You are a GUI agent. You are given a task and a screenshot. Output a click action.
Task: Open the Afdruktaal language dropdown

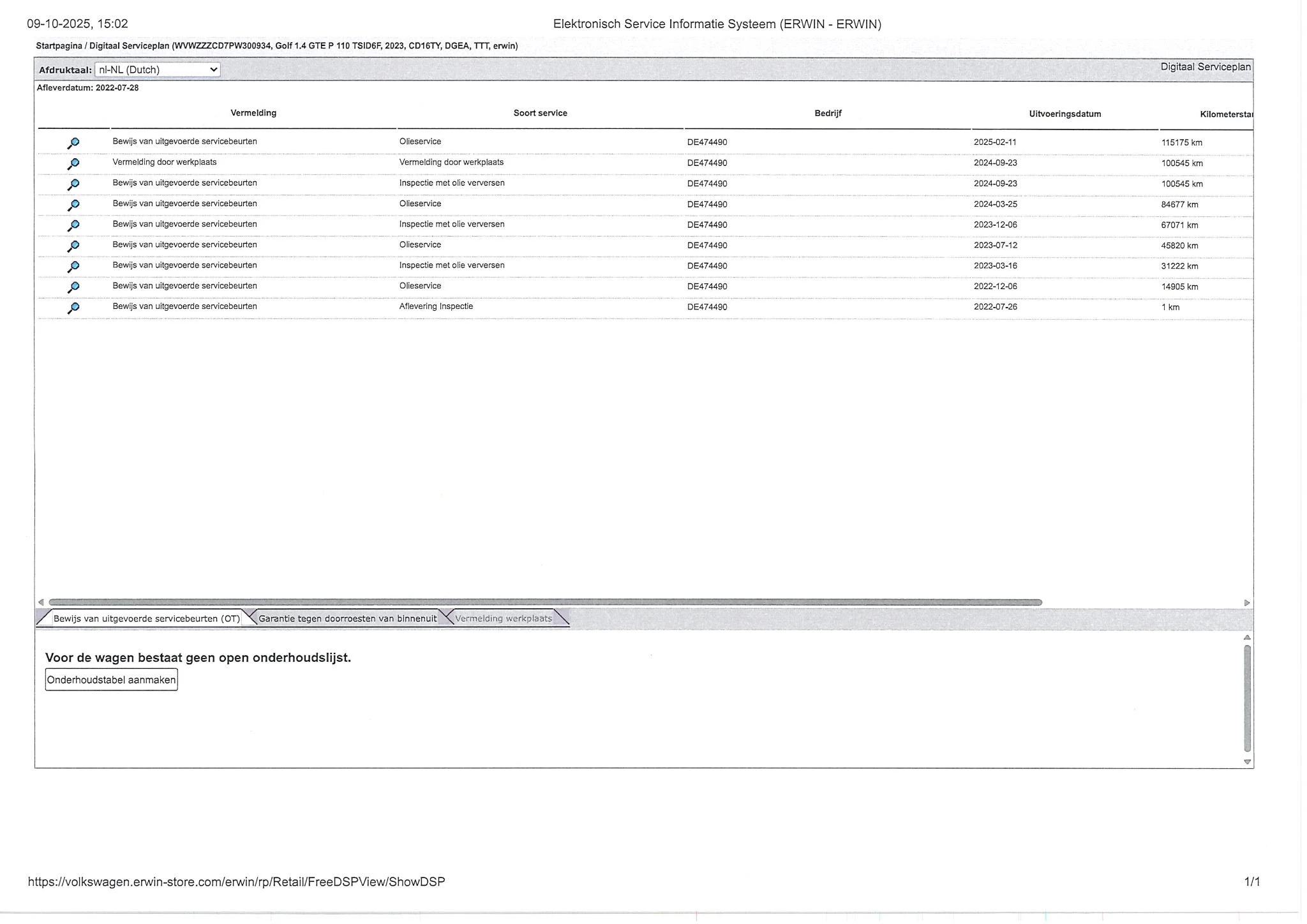point(157,70)
